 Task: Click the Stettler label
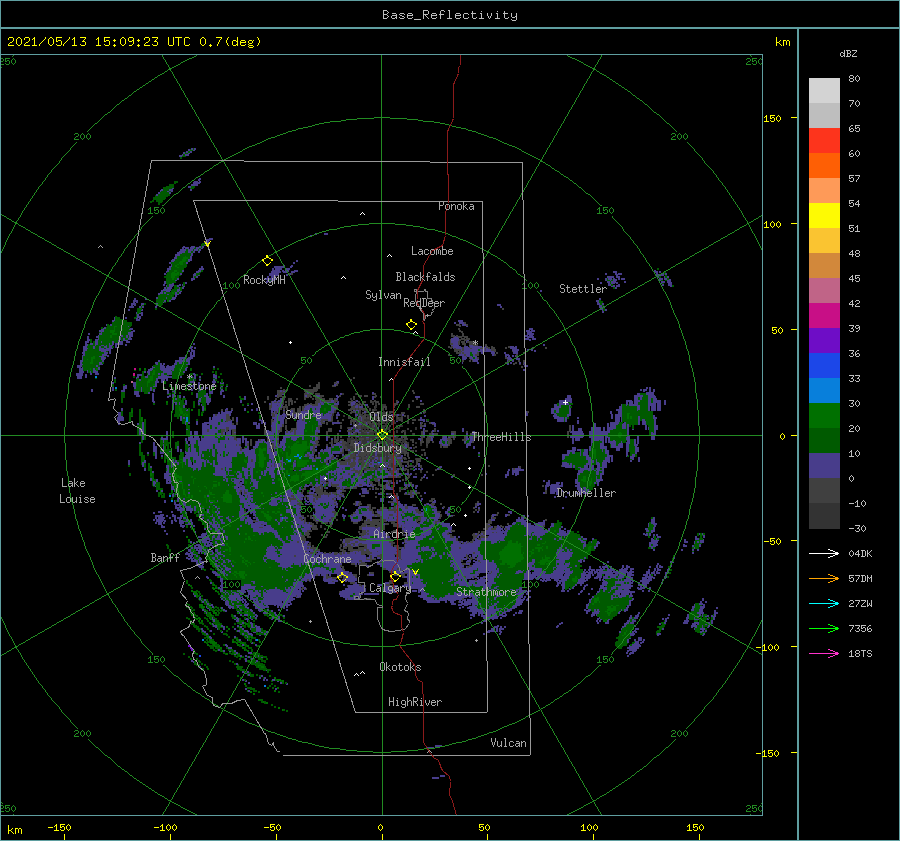pyautogui.click(x=583, y=289)
